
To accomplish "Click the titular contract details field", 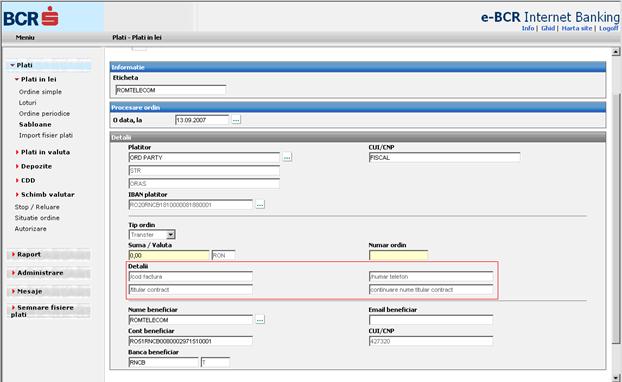I will tap(190, 290).
